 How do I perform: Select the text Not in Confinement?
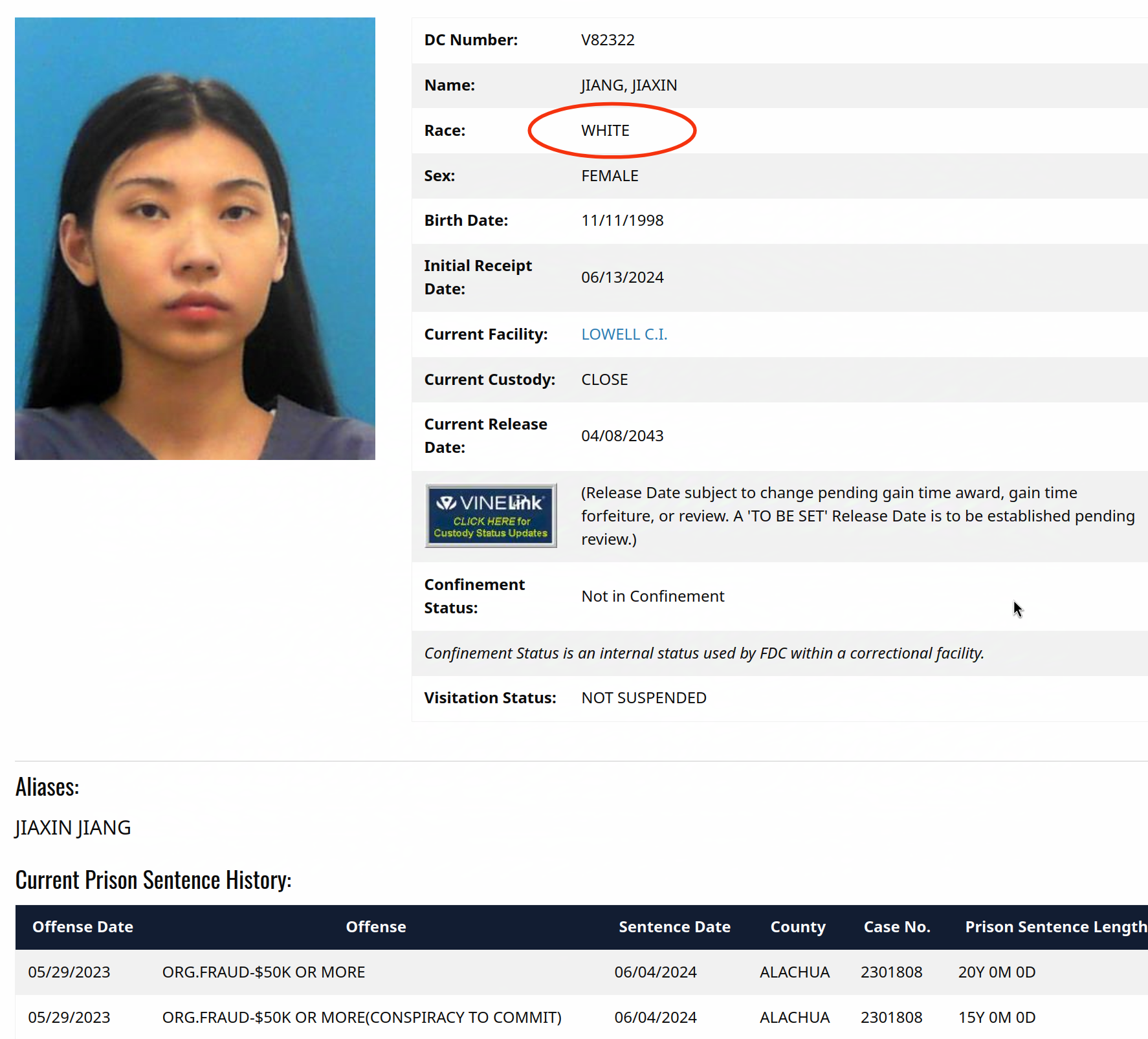653,596
